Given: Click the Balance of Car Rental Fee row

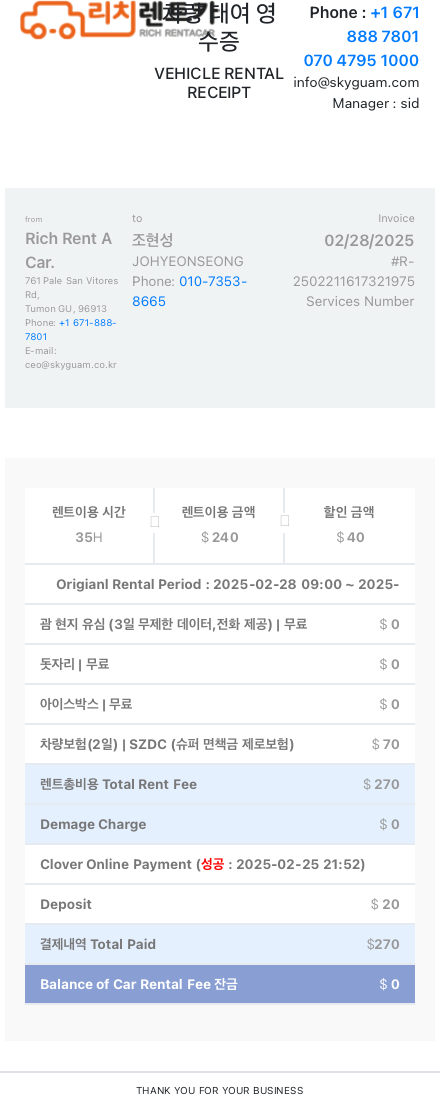Looking at the screenshot, I should point(220,984).
